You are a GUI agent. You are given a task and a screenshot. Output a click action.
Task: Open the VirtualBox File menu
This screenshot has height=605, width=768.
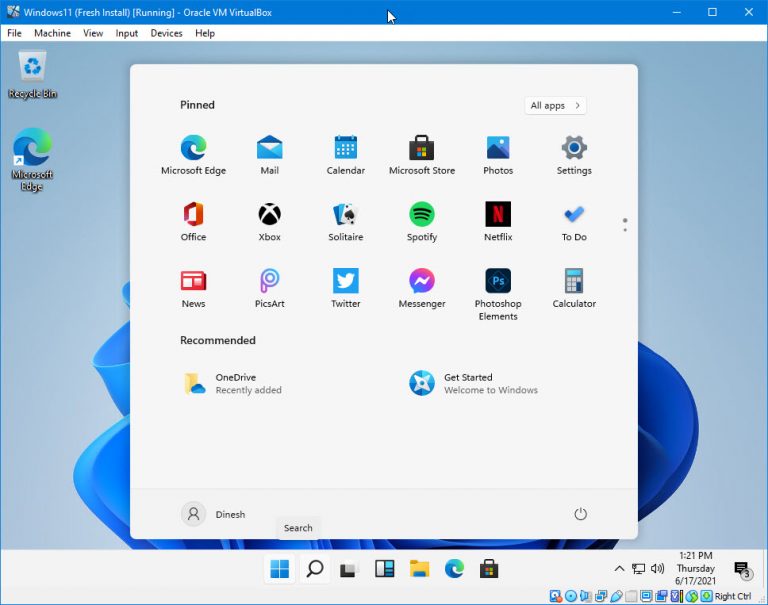[14, 33]
